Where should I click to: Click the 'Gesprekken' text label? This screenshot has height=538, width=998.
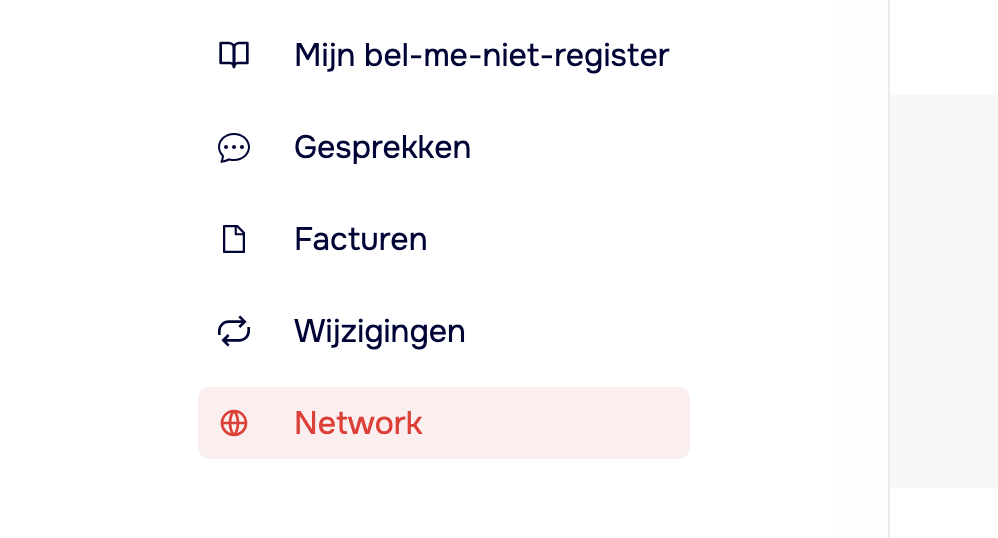[x=382, y=148]
